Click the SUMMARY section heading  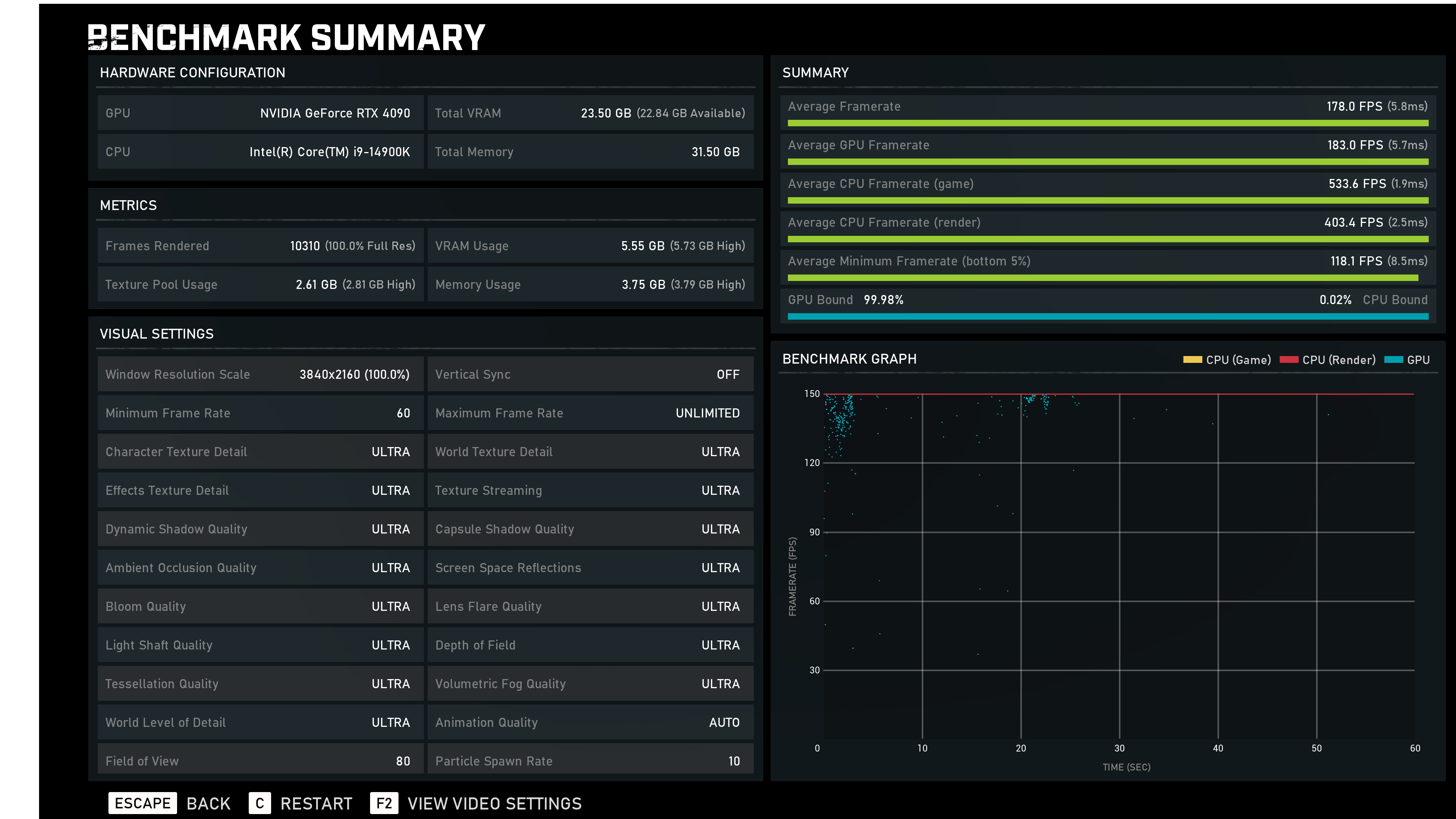click(816, 73)
